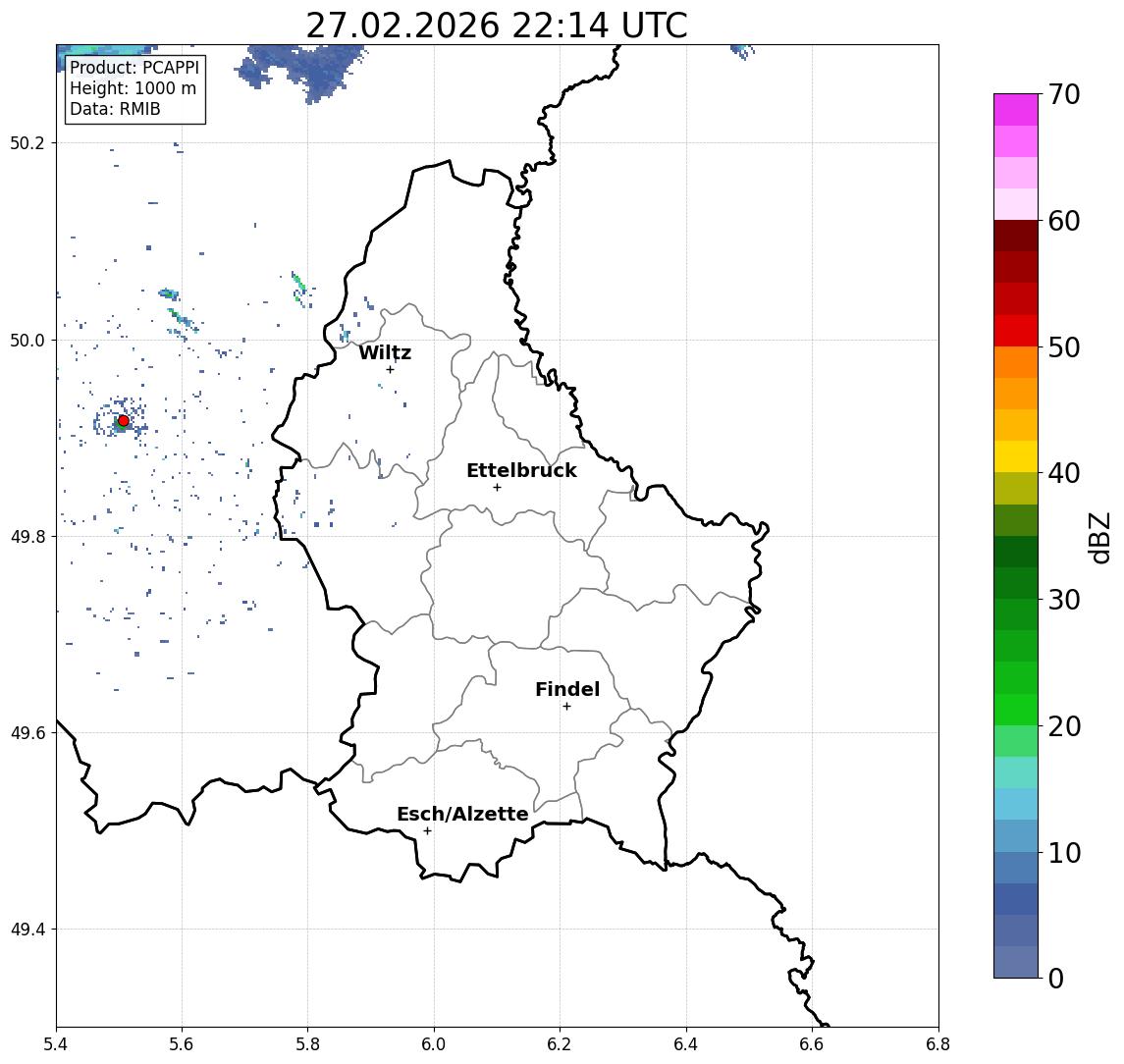This screenshot has width=1124, height=1064.
Task: Click the longitude tick label 6.4
Action: [686, 1044]
